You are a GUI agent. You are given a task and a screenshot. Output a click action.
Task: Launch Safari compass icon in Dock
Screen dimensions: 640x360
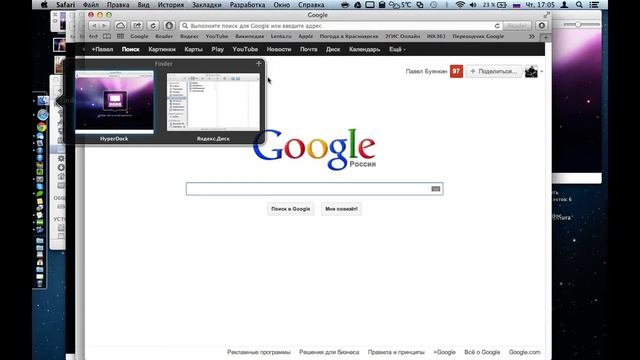click(x=42, y=115)
